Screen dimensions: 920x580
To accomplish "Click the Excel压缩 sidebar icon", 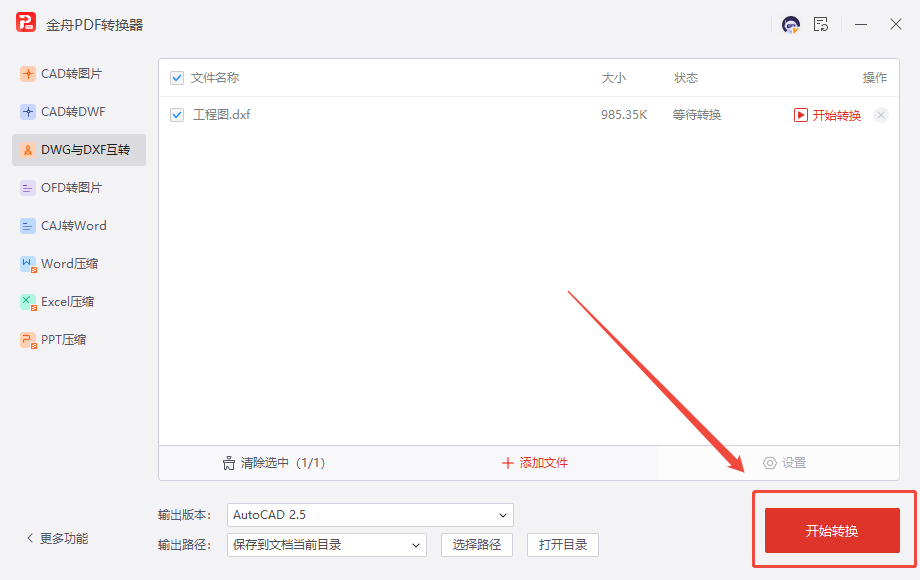I will click(28, 303).
